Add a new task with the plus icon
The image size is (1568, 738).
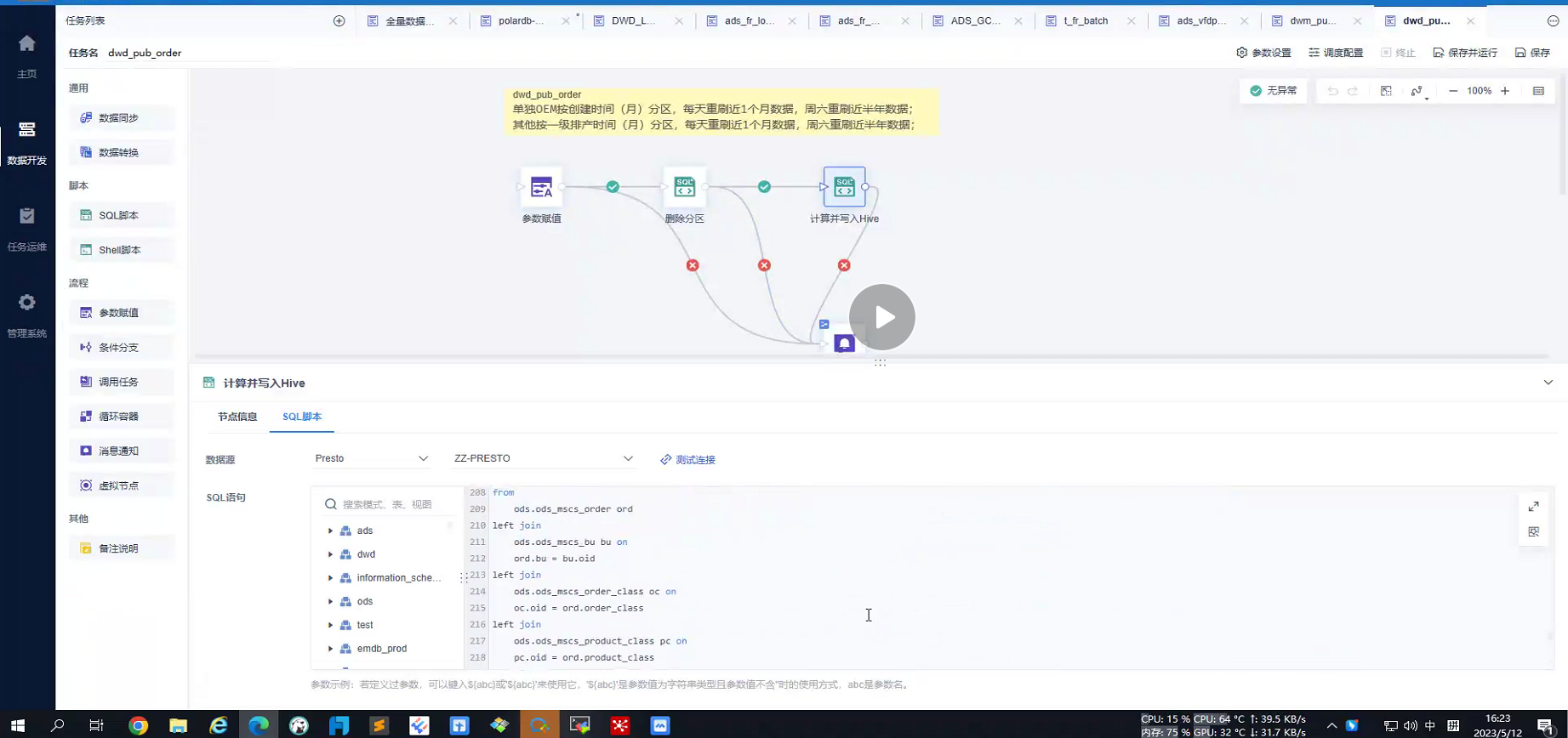point(339,20)
